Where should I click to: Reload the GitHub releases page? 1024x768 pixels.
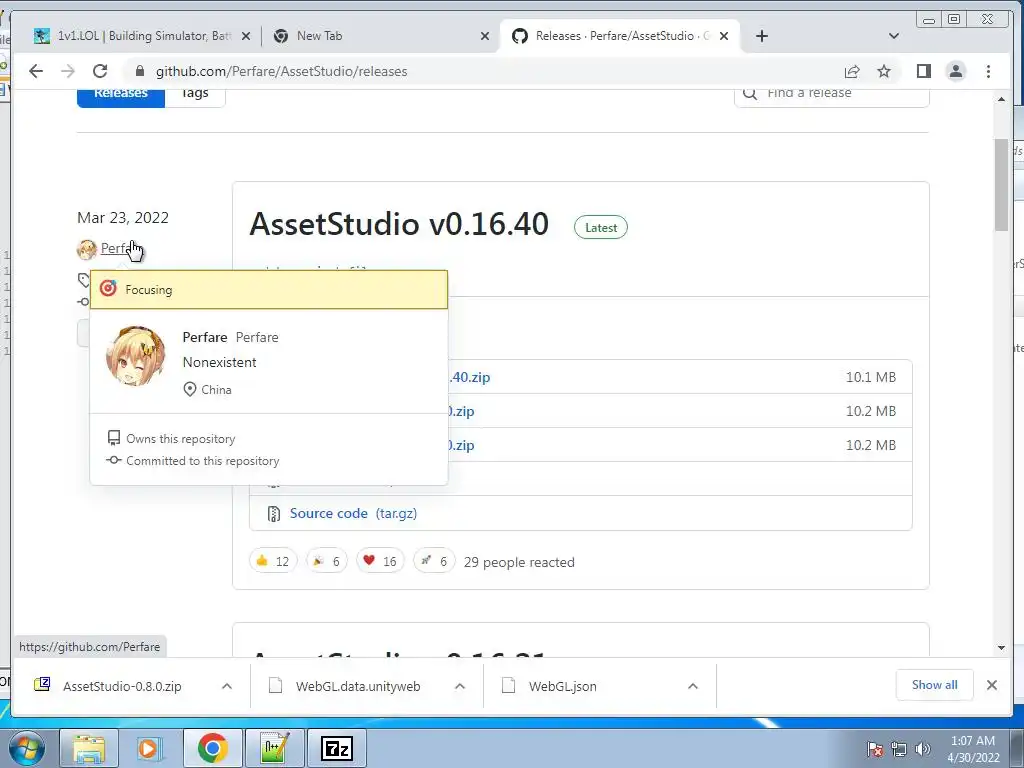click(100, 71)
